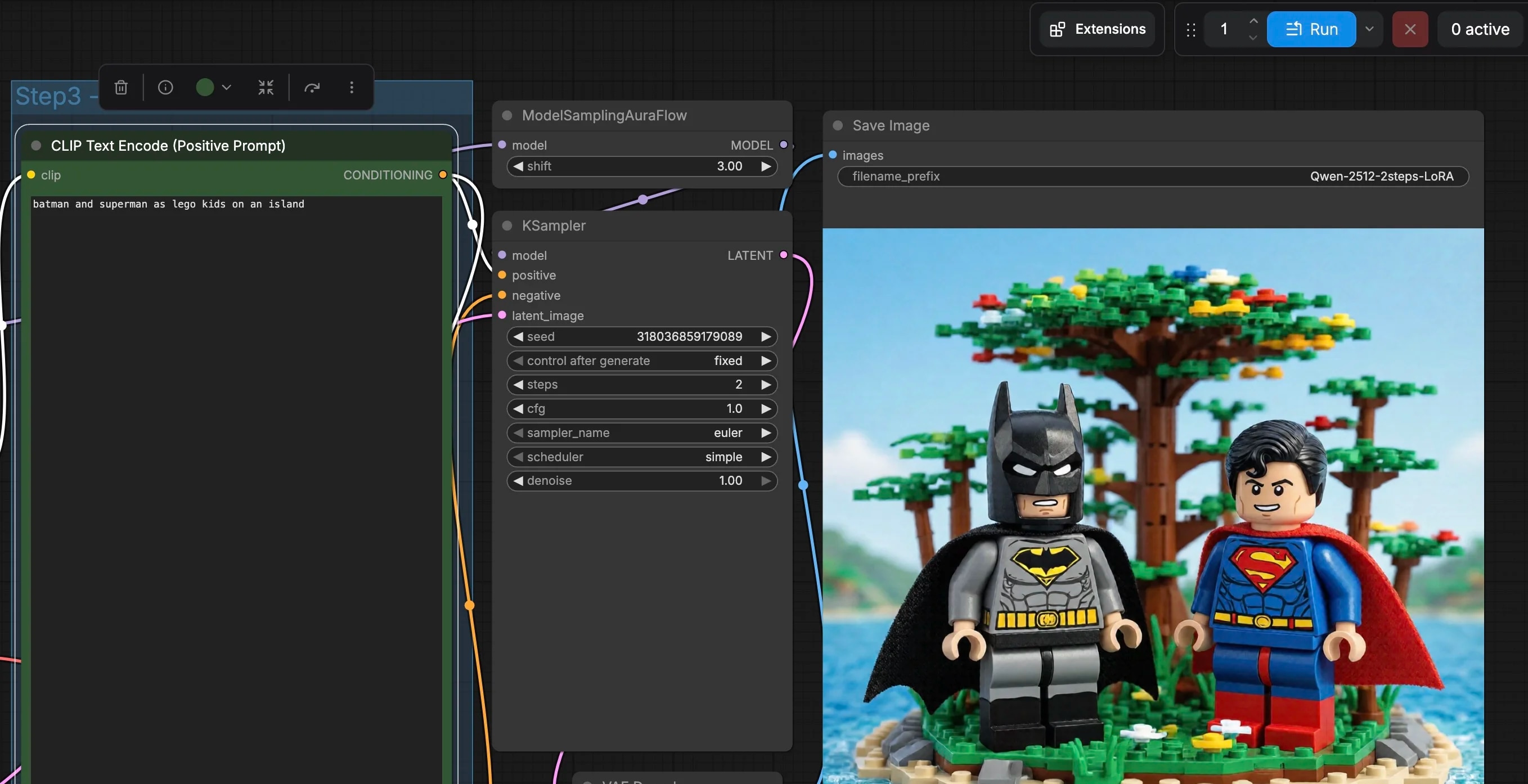Click the collapse node arrows icon
This screenshot has height=784, width=1528.
pyautogui.click(x=266, y=88)
